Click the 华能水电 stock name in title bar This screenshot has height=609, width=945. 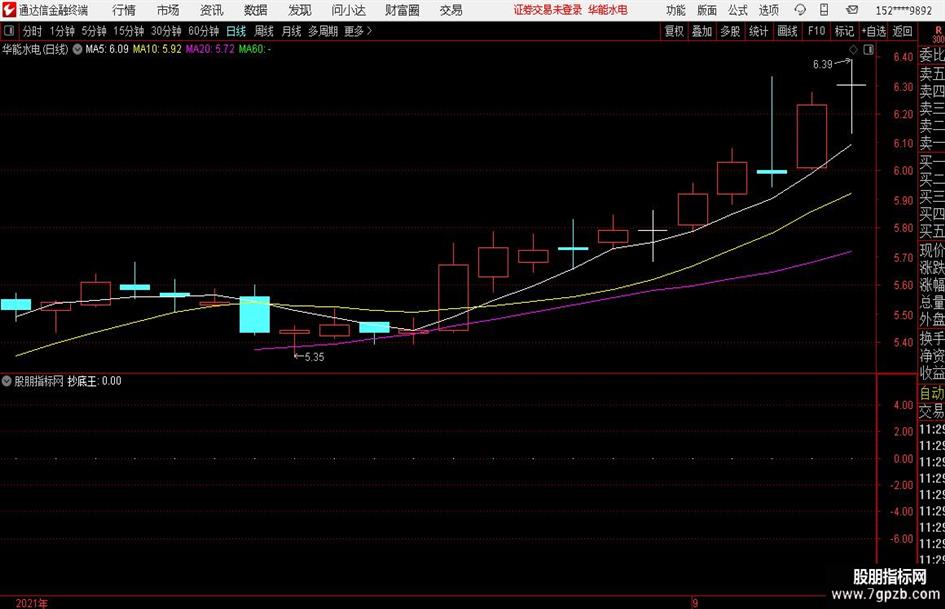coord(608,10)
